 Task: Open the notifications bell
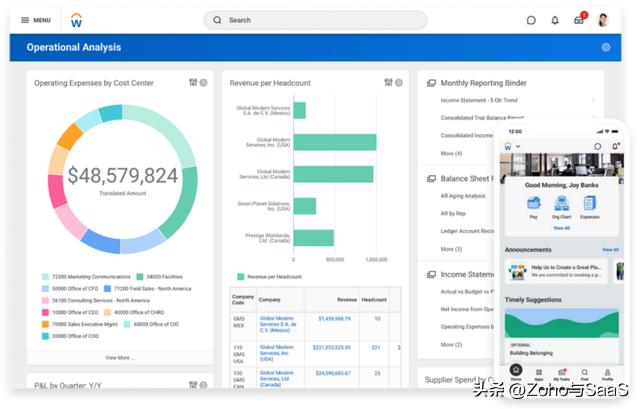tap(555, 20)
